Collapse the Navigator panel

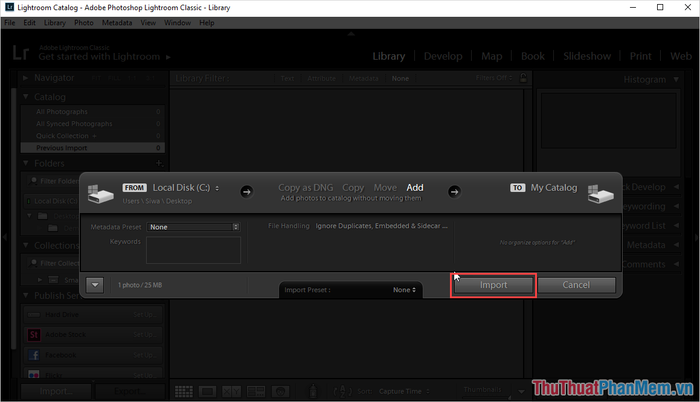25,78
